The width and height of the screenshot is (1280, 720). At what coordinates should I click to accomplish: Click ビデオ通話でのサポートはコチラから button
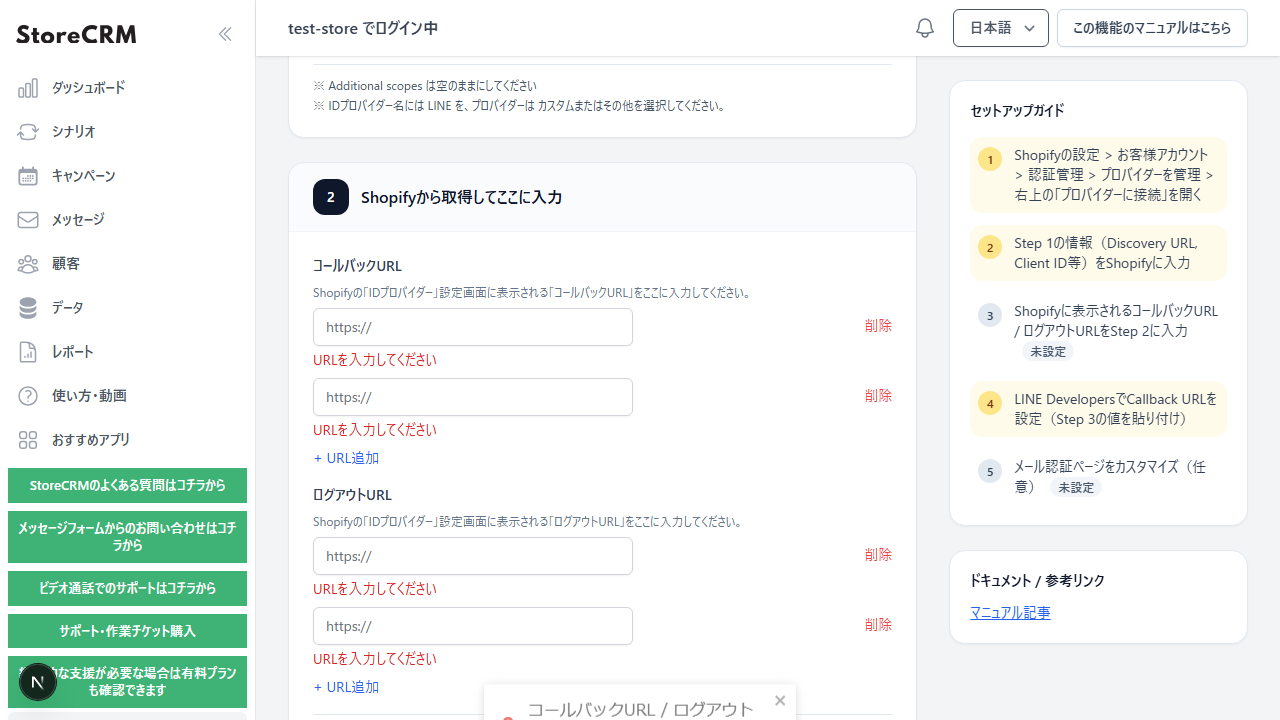(x=127, y=588)
